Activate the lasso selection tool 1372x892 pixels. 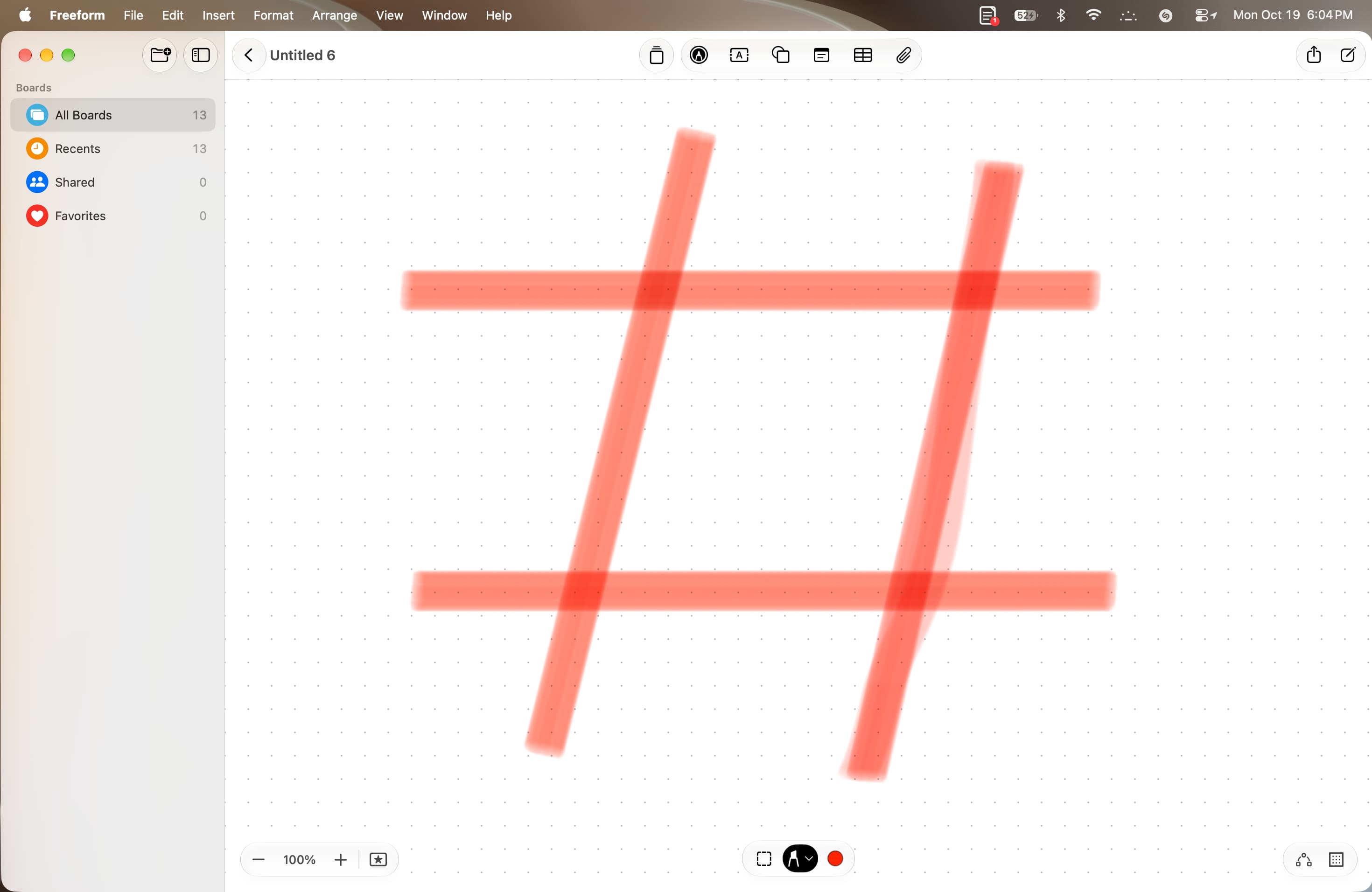(x=764, y=859)
